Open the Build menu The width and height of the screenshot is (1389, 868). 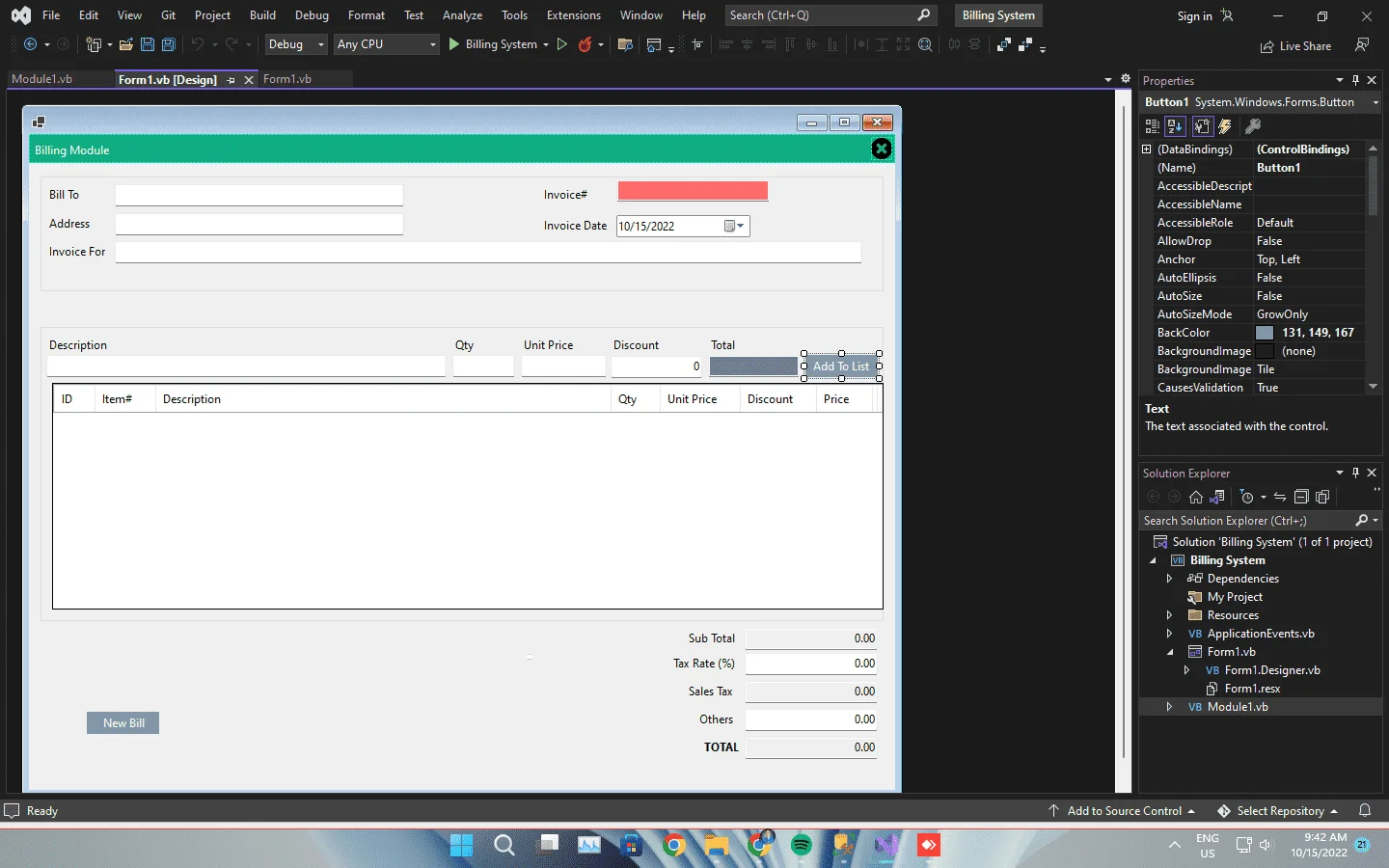tap(262, 15)
